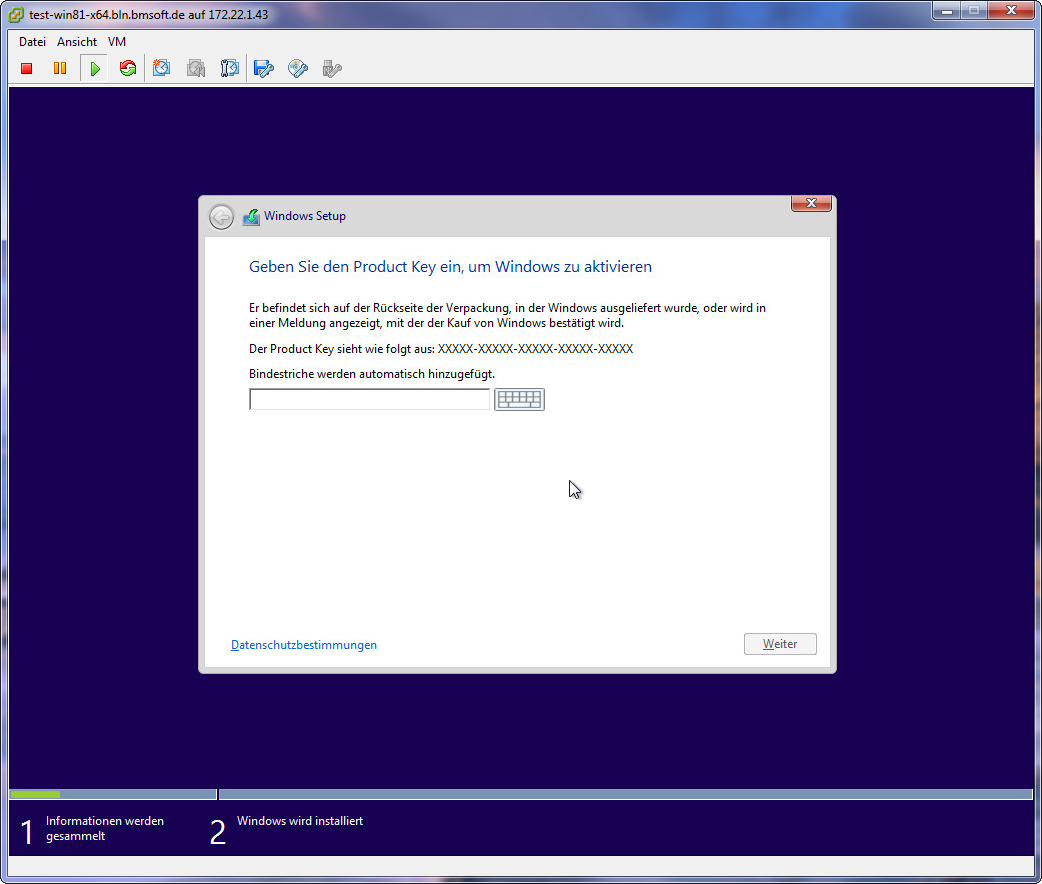
Task: Close the Windows Setup dialog
Action: (x=811, y=203)
